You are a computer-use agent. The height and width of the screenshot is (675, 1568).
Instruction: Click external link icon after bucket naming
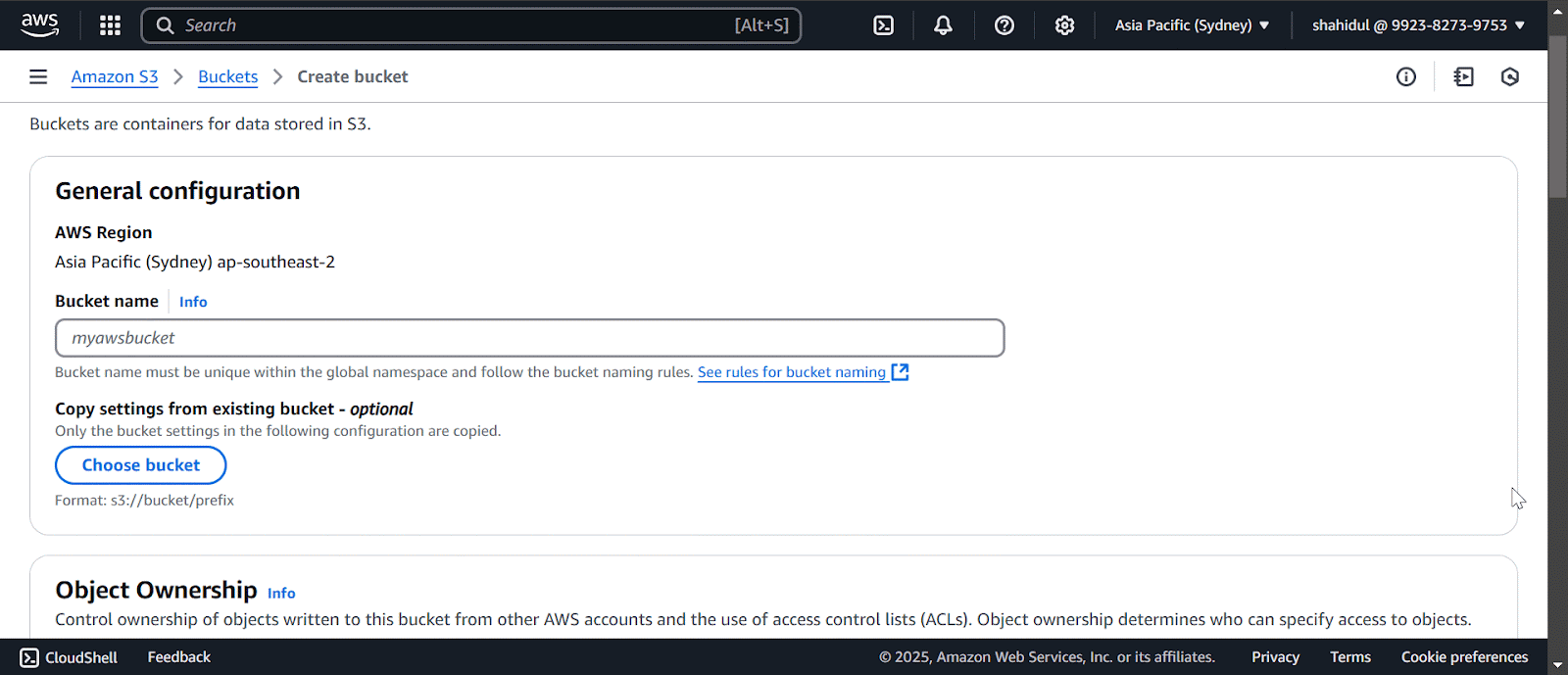point(901,372)
